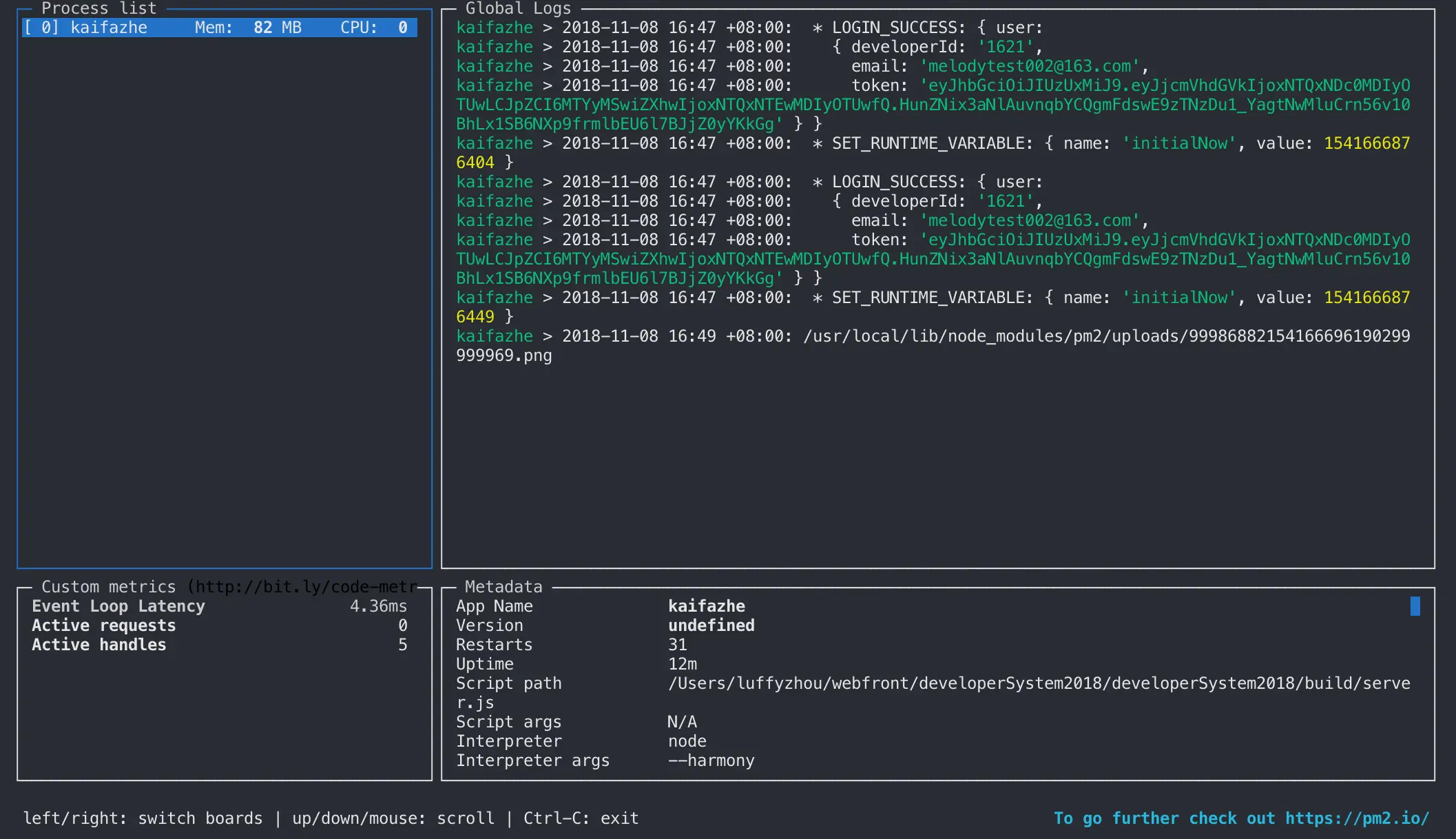Click the 4.36ms latency value
The height and width of the screenshot is (839, 1456).
(378, 606)
